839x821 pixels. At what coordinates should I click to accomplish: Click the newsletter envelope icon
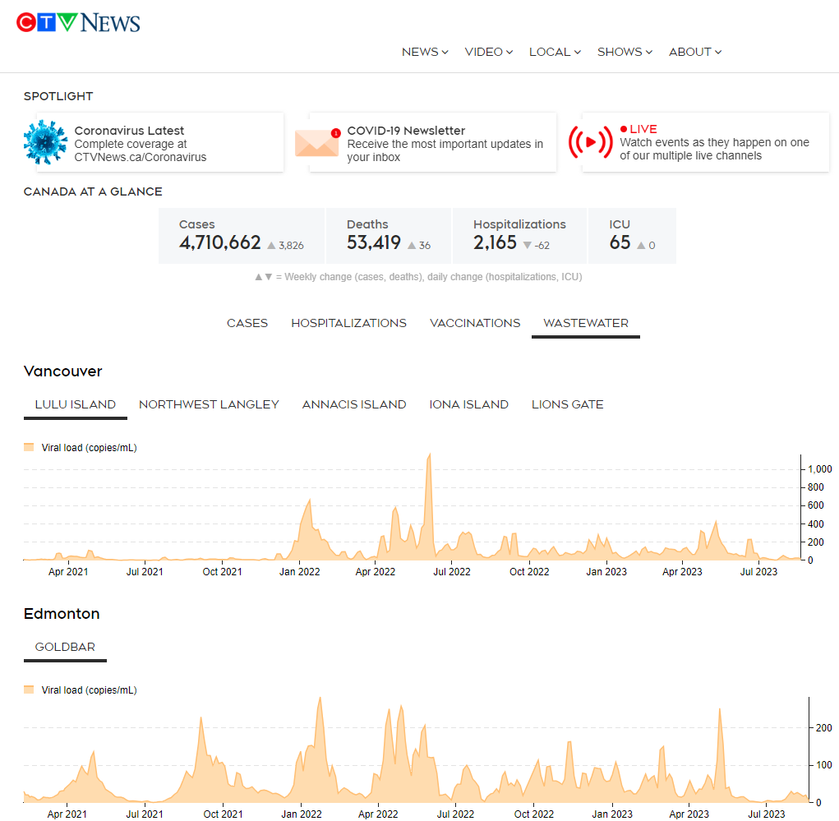tap(317, 142)
